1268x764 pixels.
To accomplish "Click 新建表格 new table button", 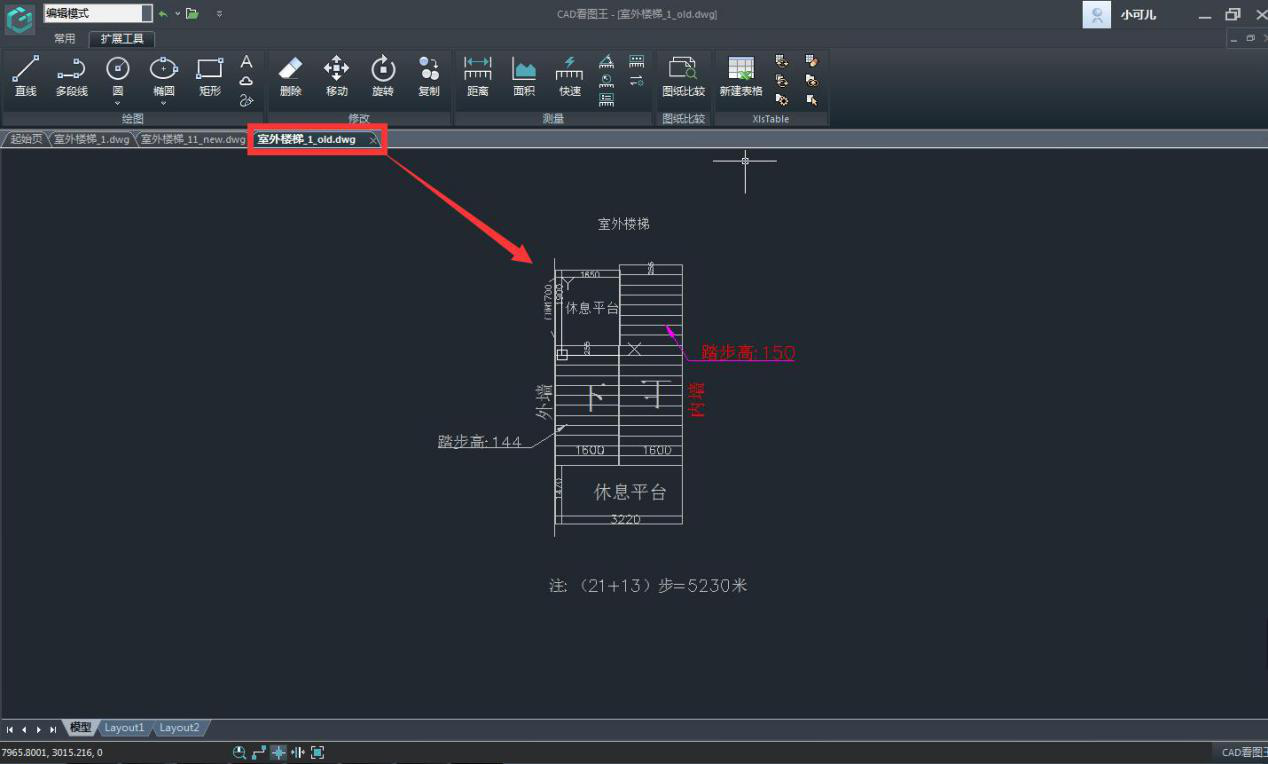I will point(741,77).
